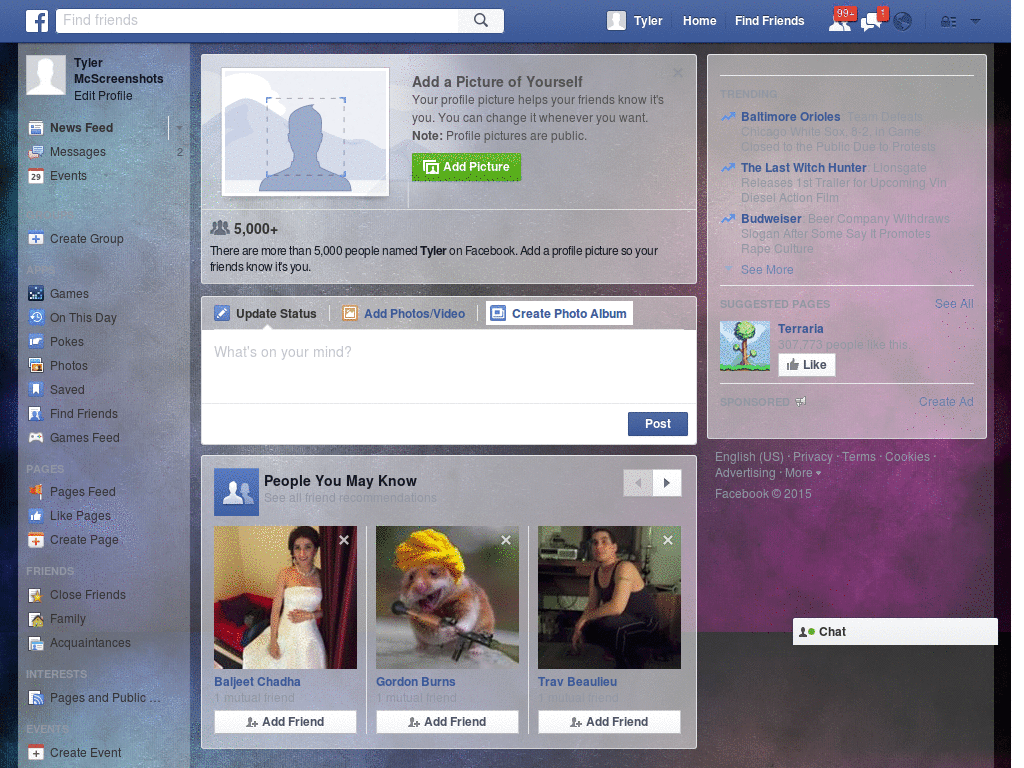1024x768 pixels.
Task: Switch to Update Status tab
Action: [x=266, y=313]
